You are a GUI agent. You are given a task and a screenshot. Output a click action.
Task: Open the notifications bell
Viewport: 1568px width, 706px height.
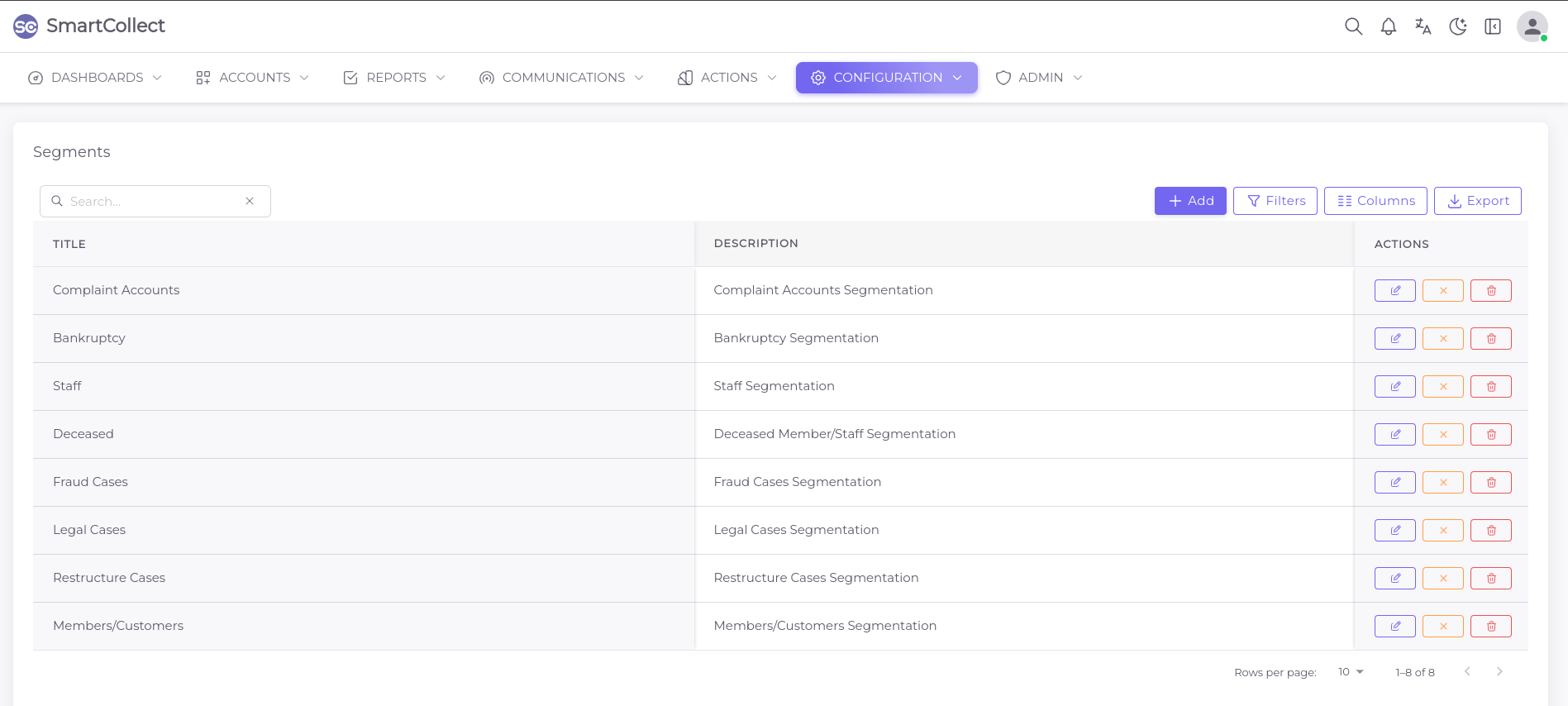[1389, 26]
